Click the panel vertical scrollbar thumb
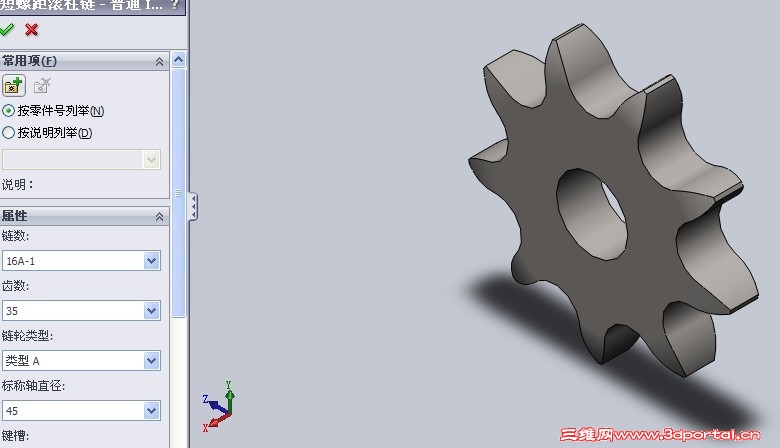780x448 pixels. (x=179, y=192)
